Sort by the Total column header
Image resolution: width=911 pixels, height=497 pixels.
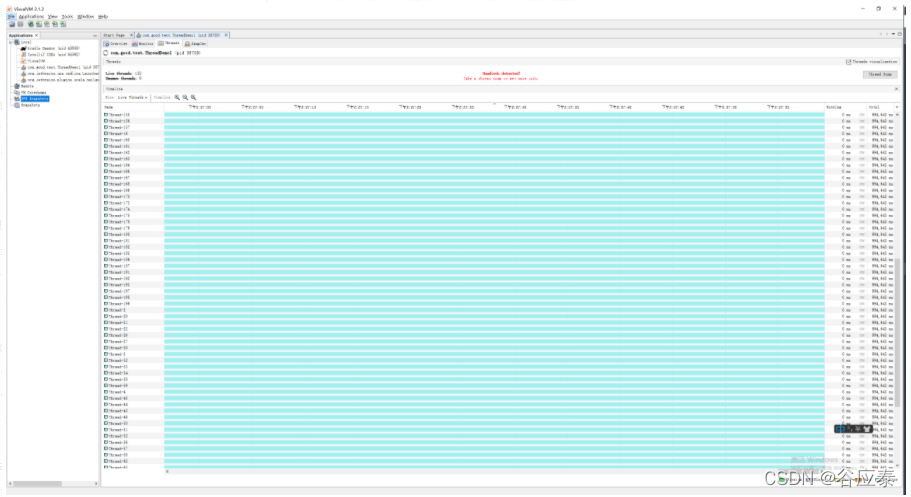(880, 108)
